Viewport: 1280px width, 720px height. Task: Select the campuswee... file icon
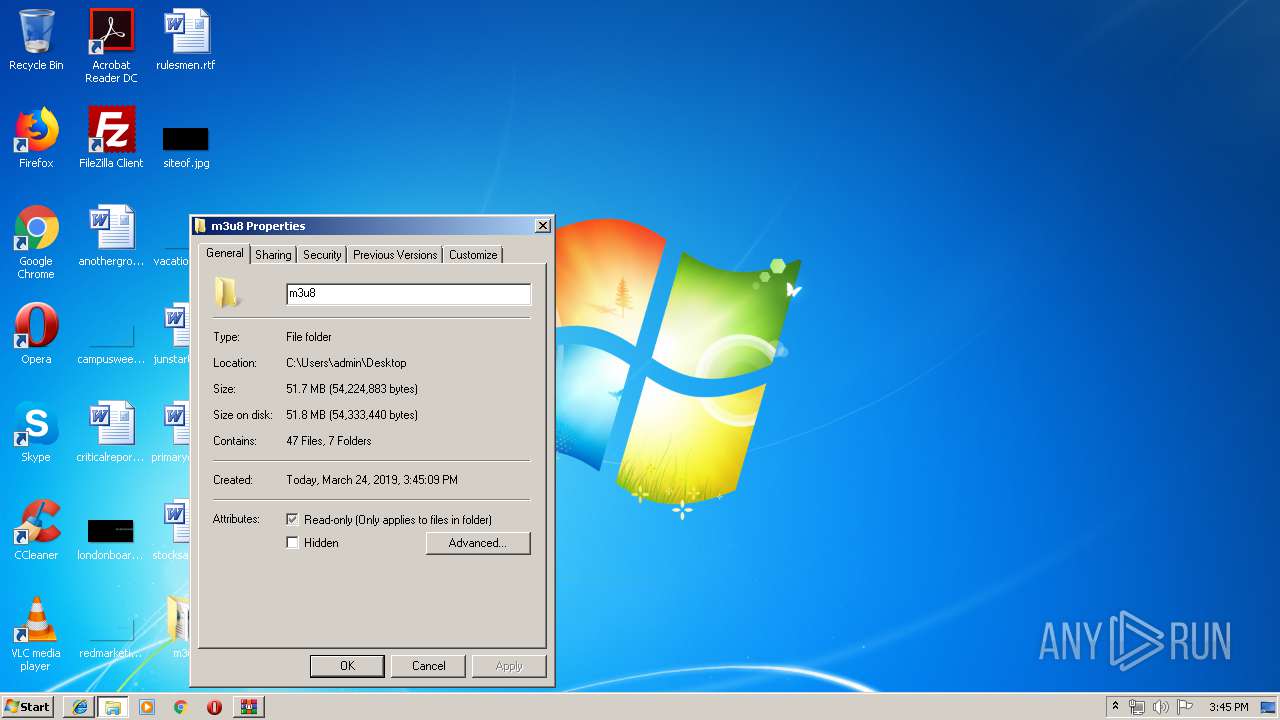(x=111, y=345)
